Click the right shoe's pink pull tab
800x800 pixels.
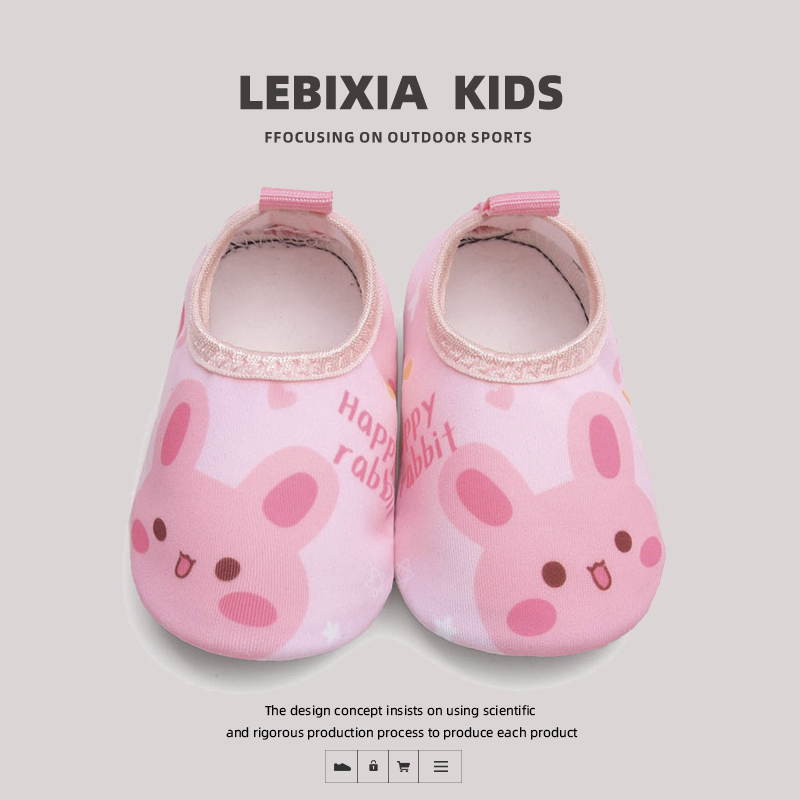click(521, 203)
